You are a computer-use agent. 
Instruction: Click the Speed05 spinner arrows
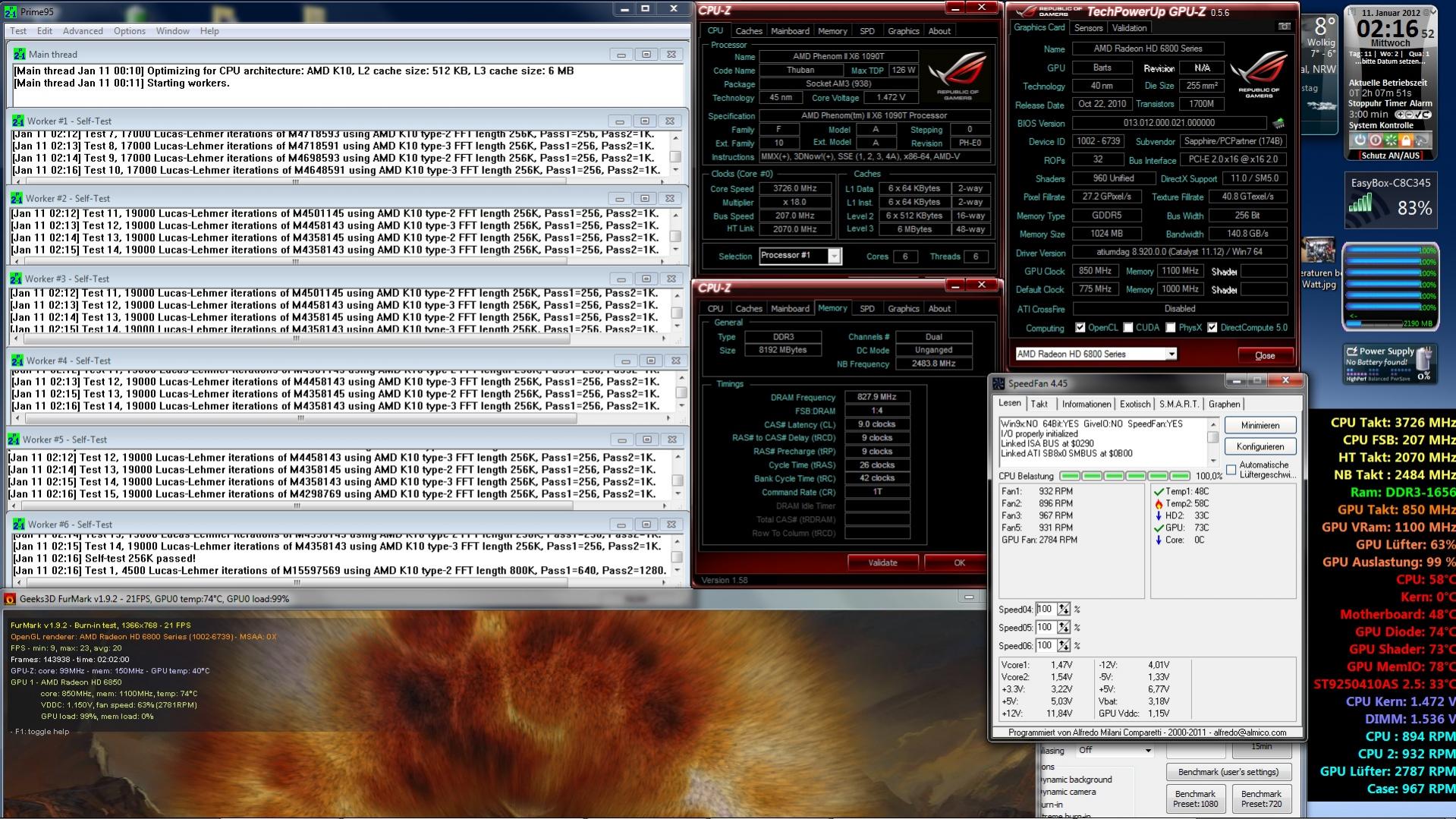click(x=1064, y=628)
